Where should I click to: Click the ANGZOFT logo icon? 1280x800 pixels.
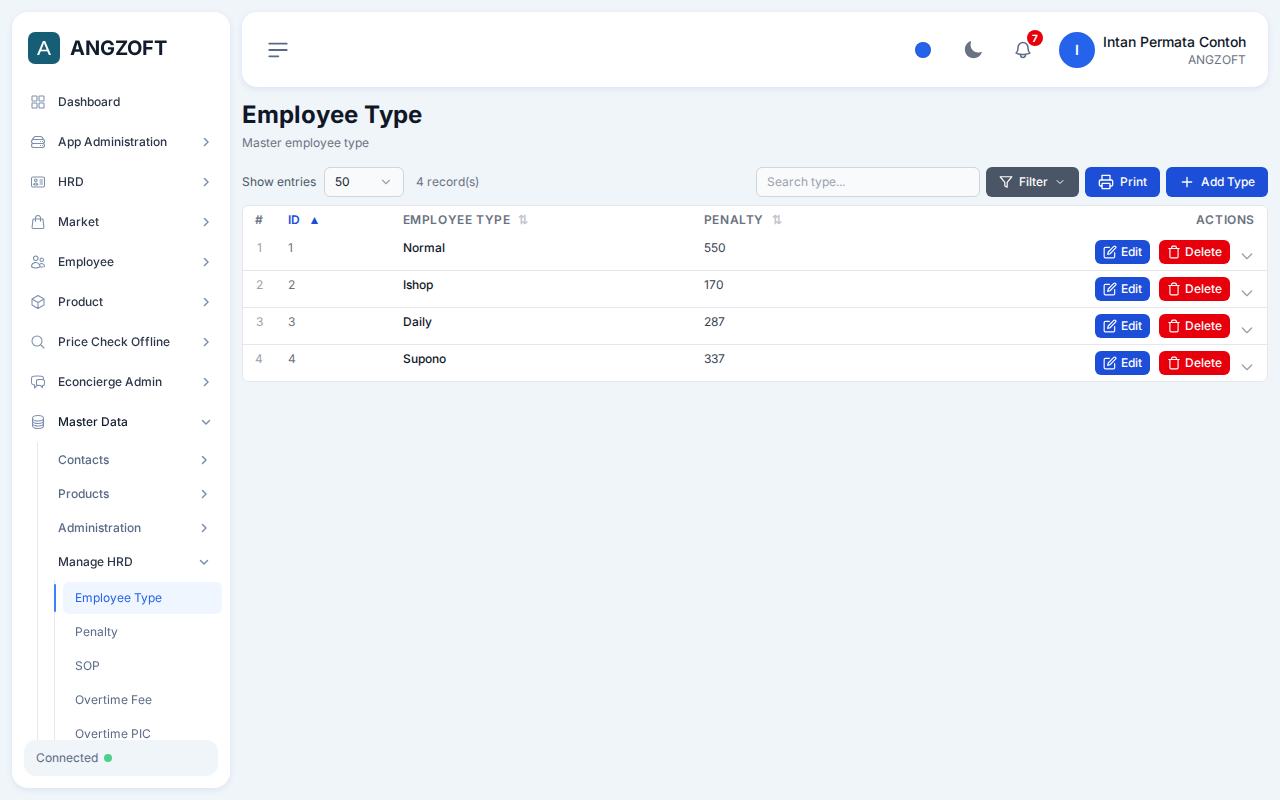pyautogui.click(x=44, y=48)
